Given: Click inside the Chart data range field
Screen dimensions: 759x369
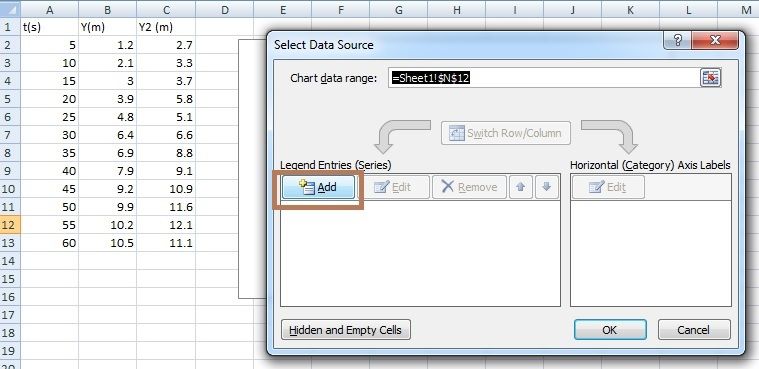Looking at the screenshot, I should pos(543,78).
